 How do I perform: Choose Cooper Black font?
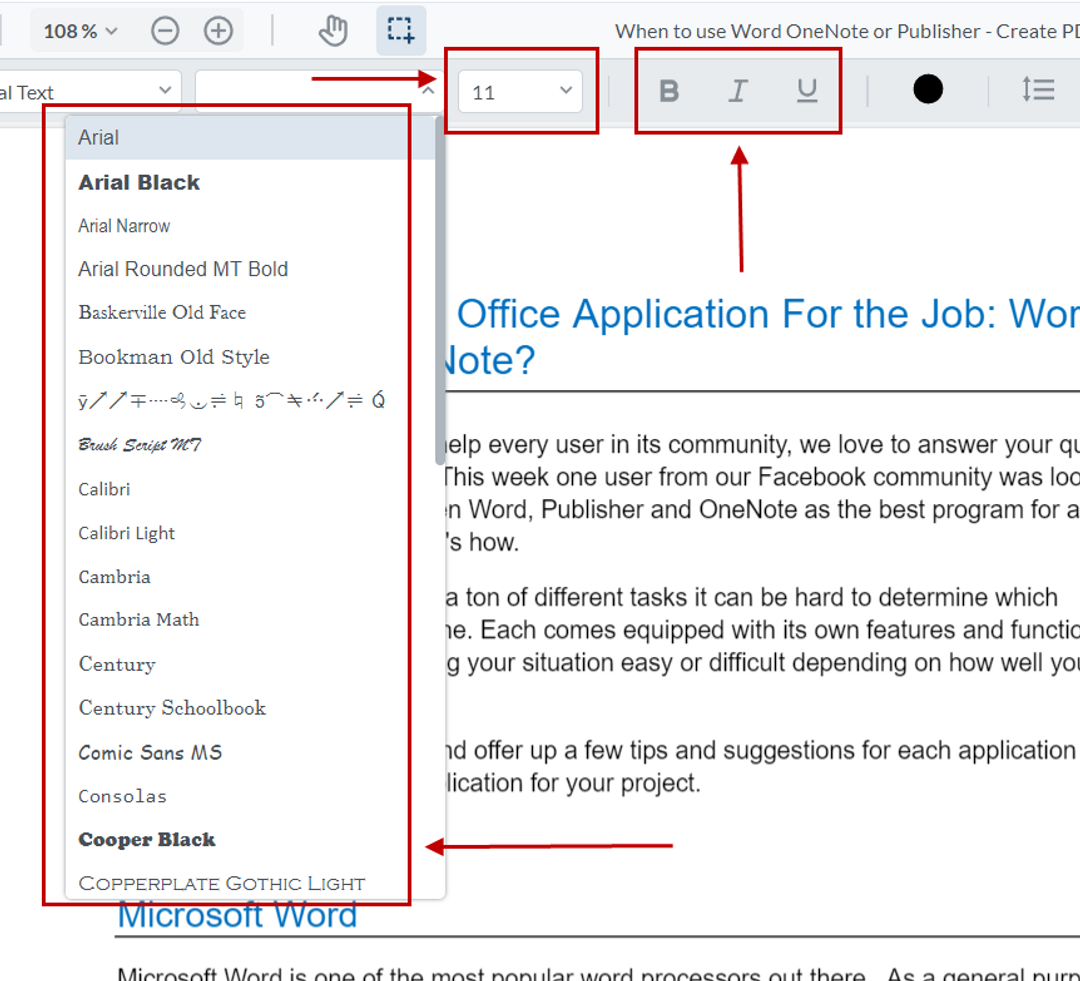coord(250,840)
